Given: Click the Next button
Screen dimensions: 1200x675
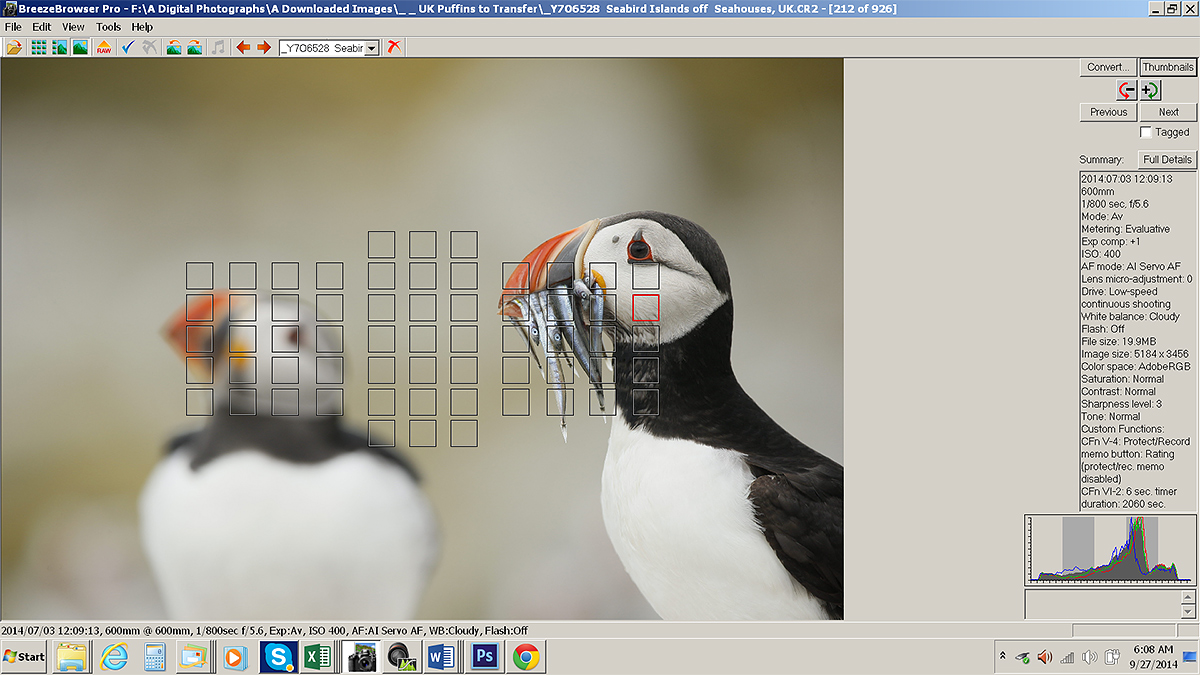Looking at the screenshot, I should pos(1168,112).
